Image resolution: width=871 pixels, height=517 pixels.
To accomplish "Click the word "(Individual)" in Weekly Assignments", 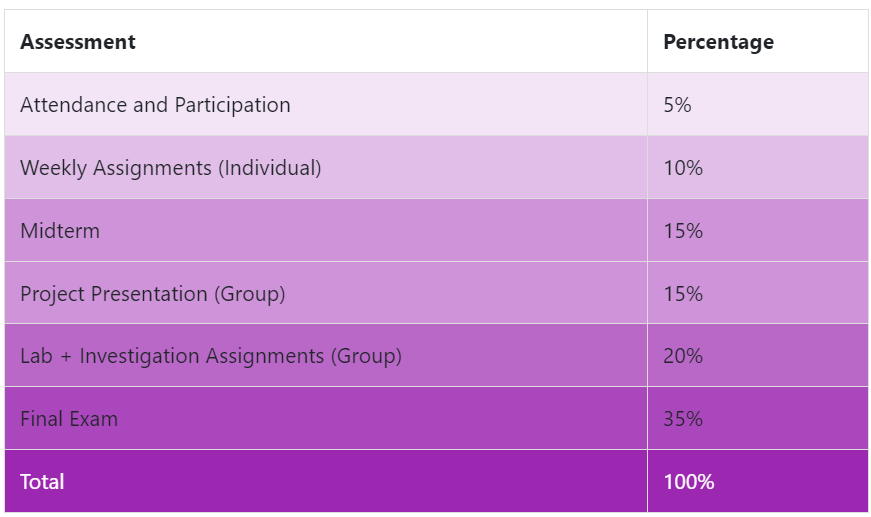I will [270, 168].
